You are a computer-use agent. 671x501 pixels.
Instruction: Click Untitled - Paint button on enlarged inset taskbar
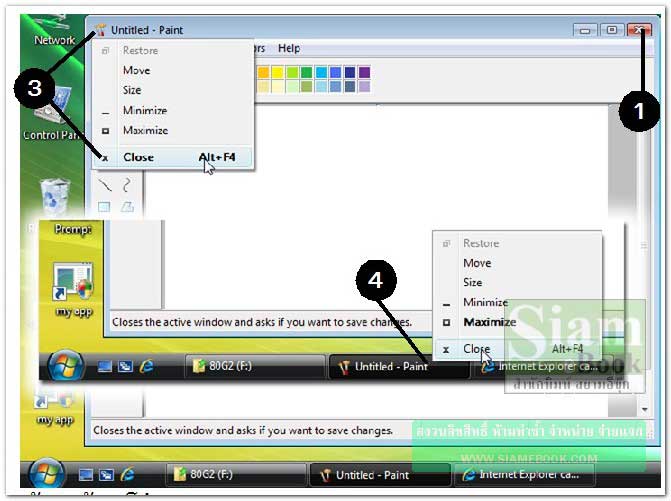(x=399, y=367)
